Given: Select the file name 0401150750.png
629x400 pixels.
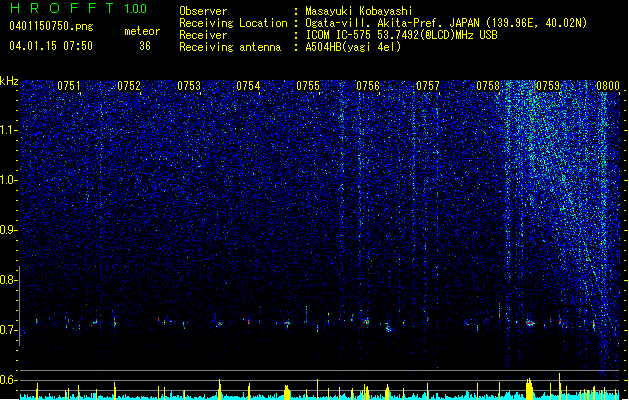Looking at the screenshot, I should [x=51, y=26].
